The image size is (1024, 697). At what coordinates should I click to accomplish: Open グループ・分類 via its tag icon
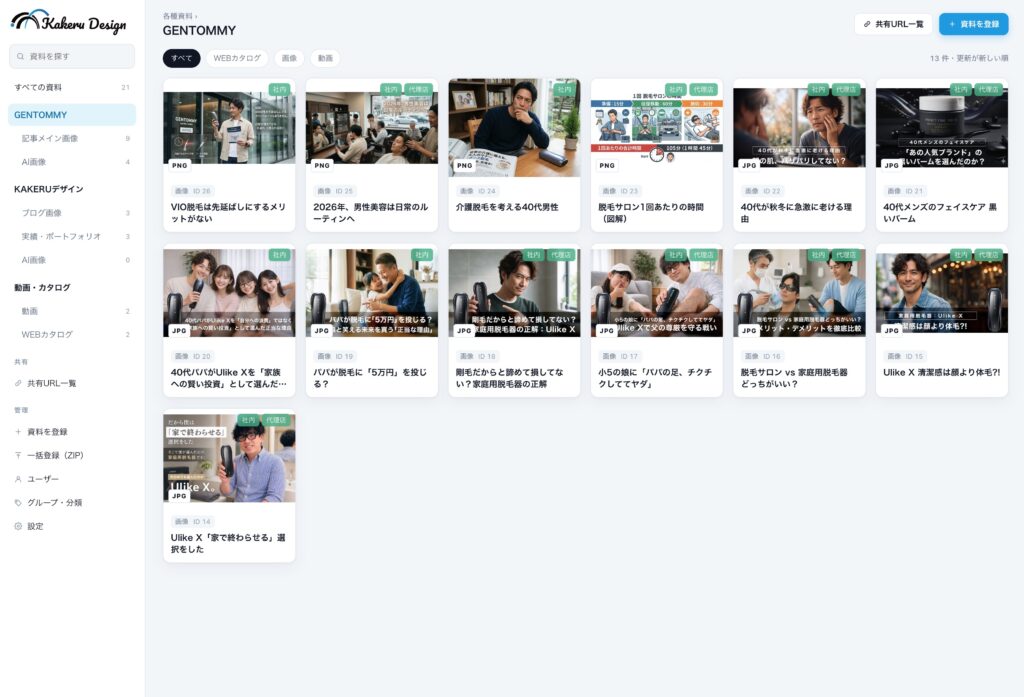18,502
